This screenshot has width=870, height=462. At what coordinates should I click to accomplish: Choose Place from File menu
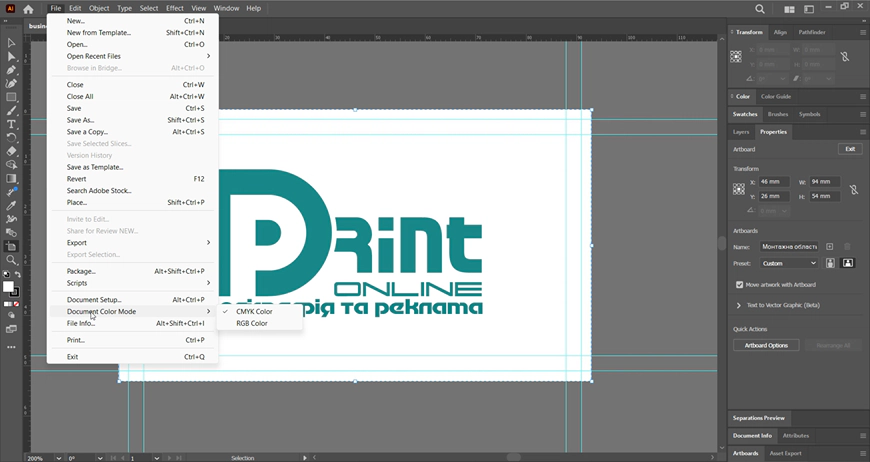point(133,202)
